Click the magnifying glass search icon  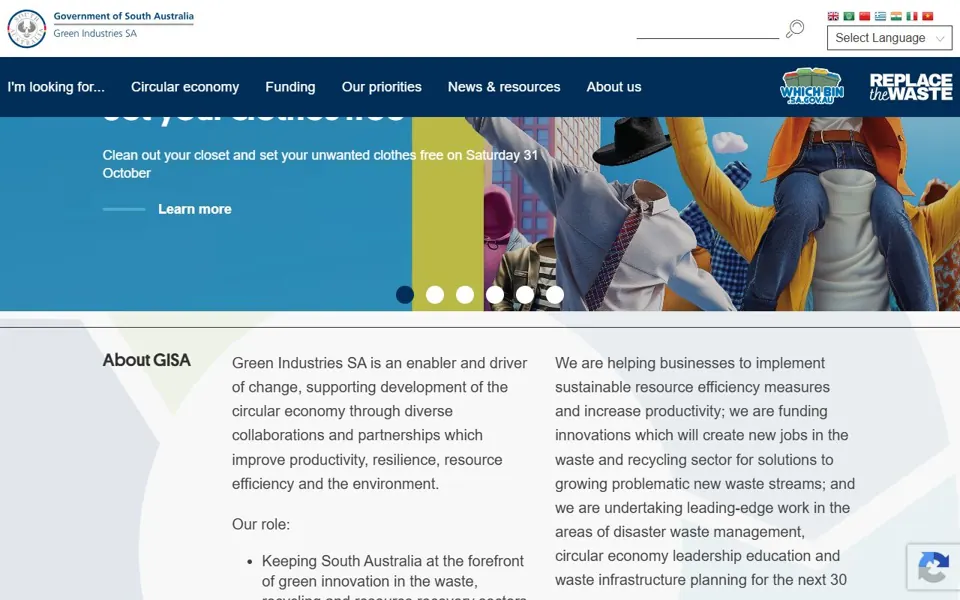[795, 28]
